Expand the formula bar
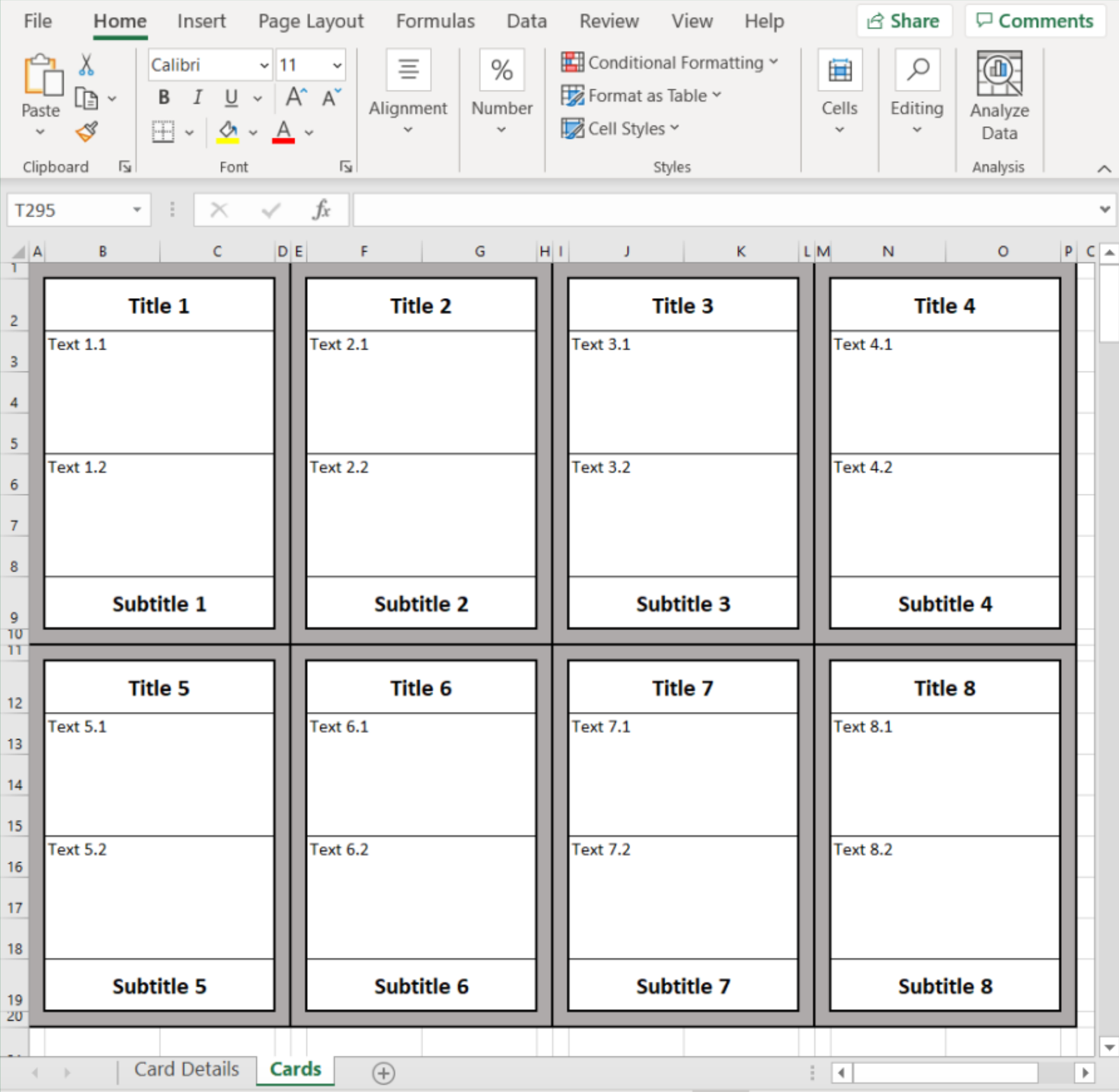 1105,209
